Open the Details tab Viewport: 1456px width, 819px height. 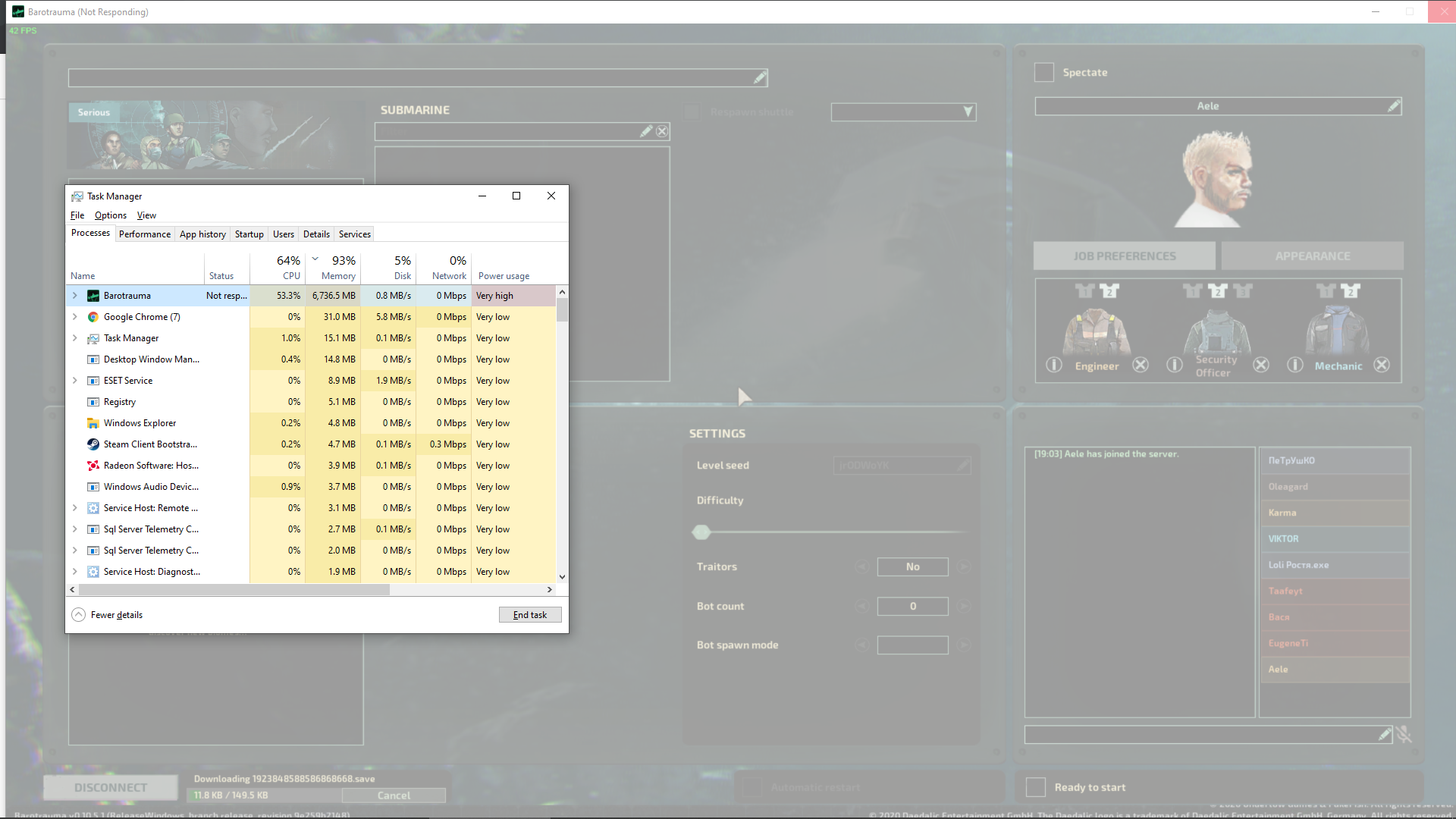point(316,234)
